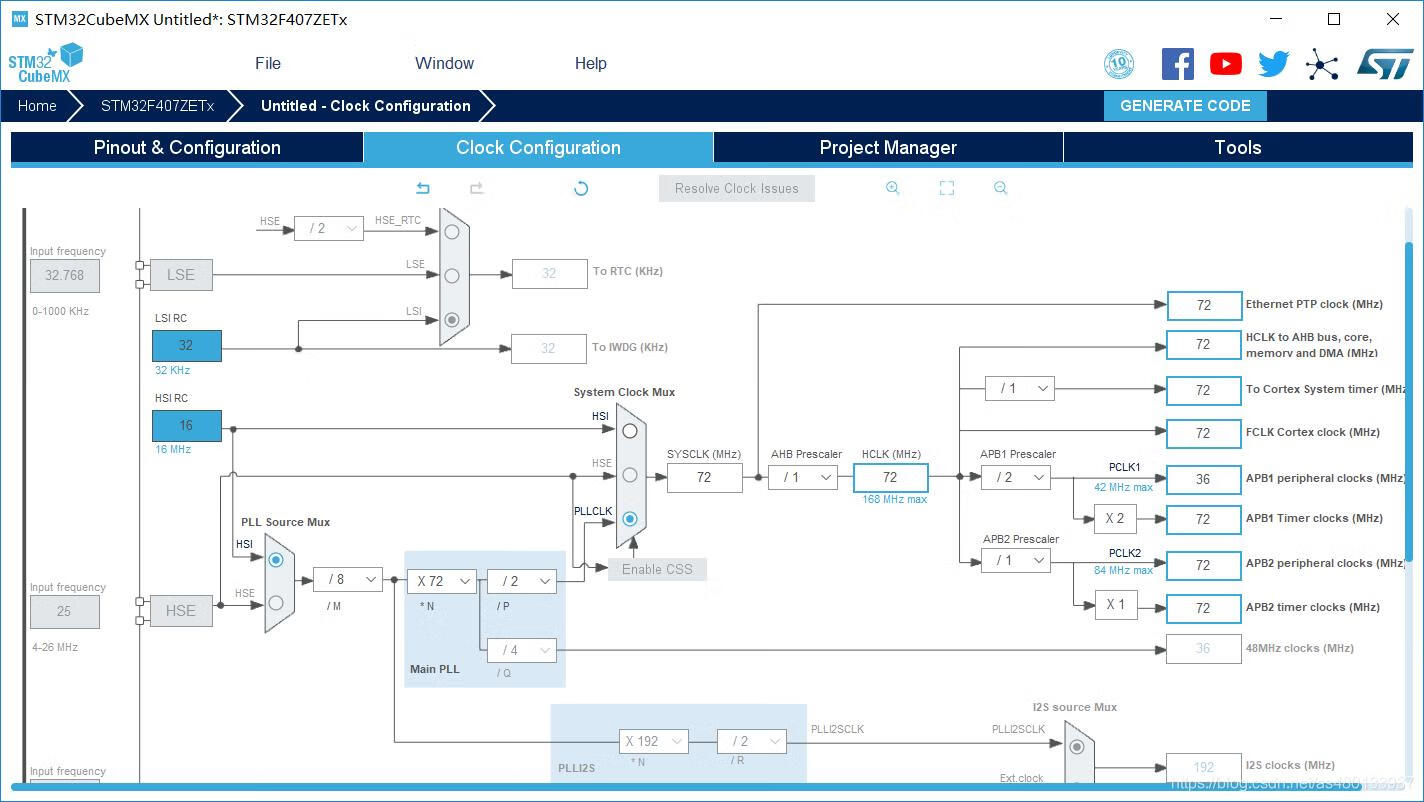Click the refresh/reset clock icon

[x=581, y=188]
